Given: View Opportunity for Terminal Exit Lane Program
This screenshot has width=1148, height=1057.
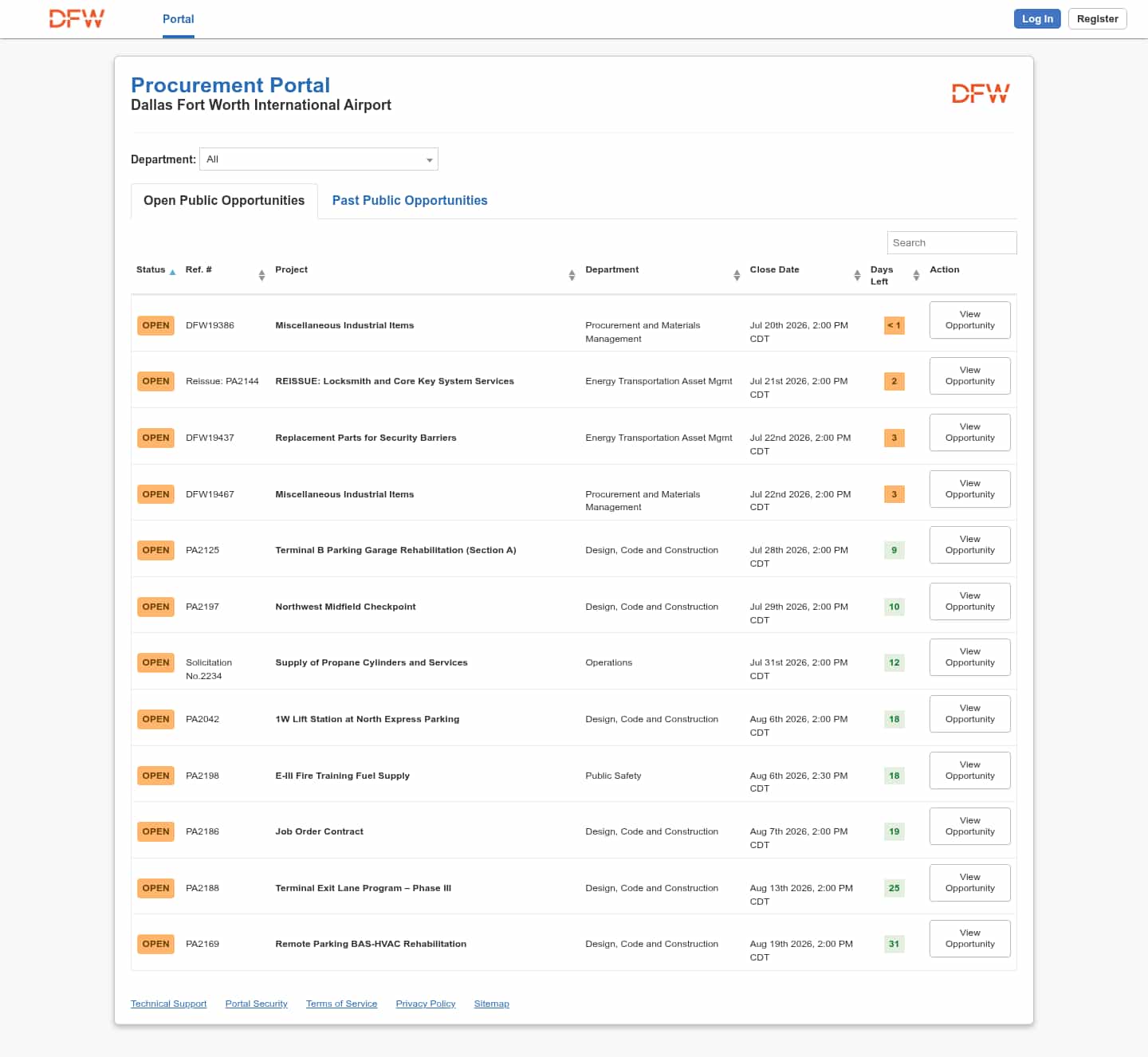Looking at the screenshot, I should [x=970, y=882].
